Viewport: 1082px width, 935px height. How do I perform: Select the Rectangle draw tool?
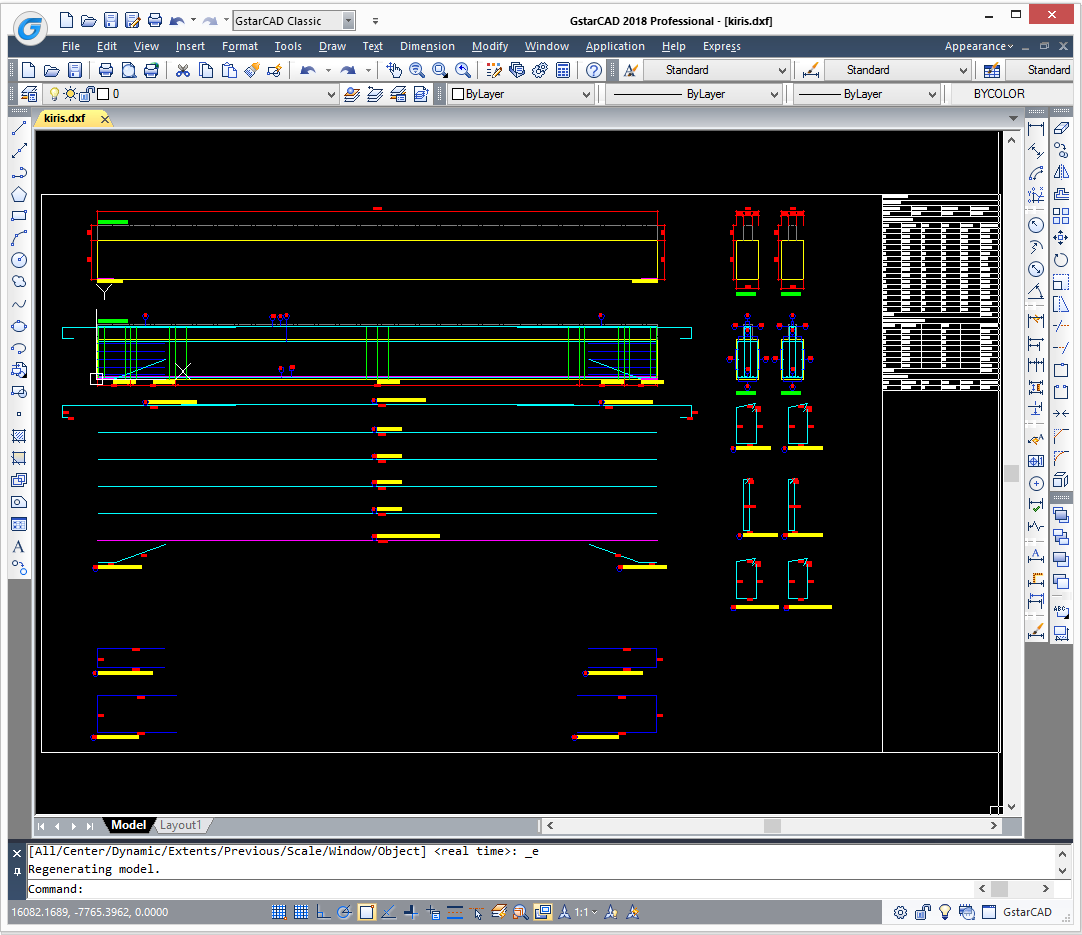[19, 216]
